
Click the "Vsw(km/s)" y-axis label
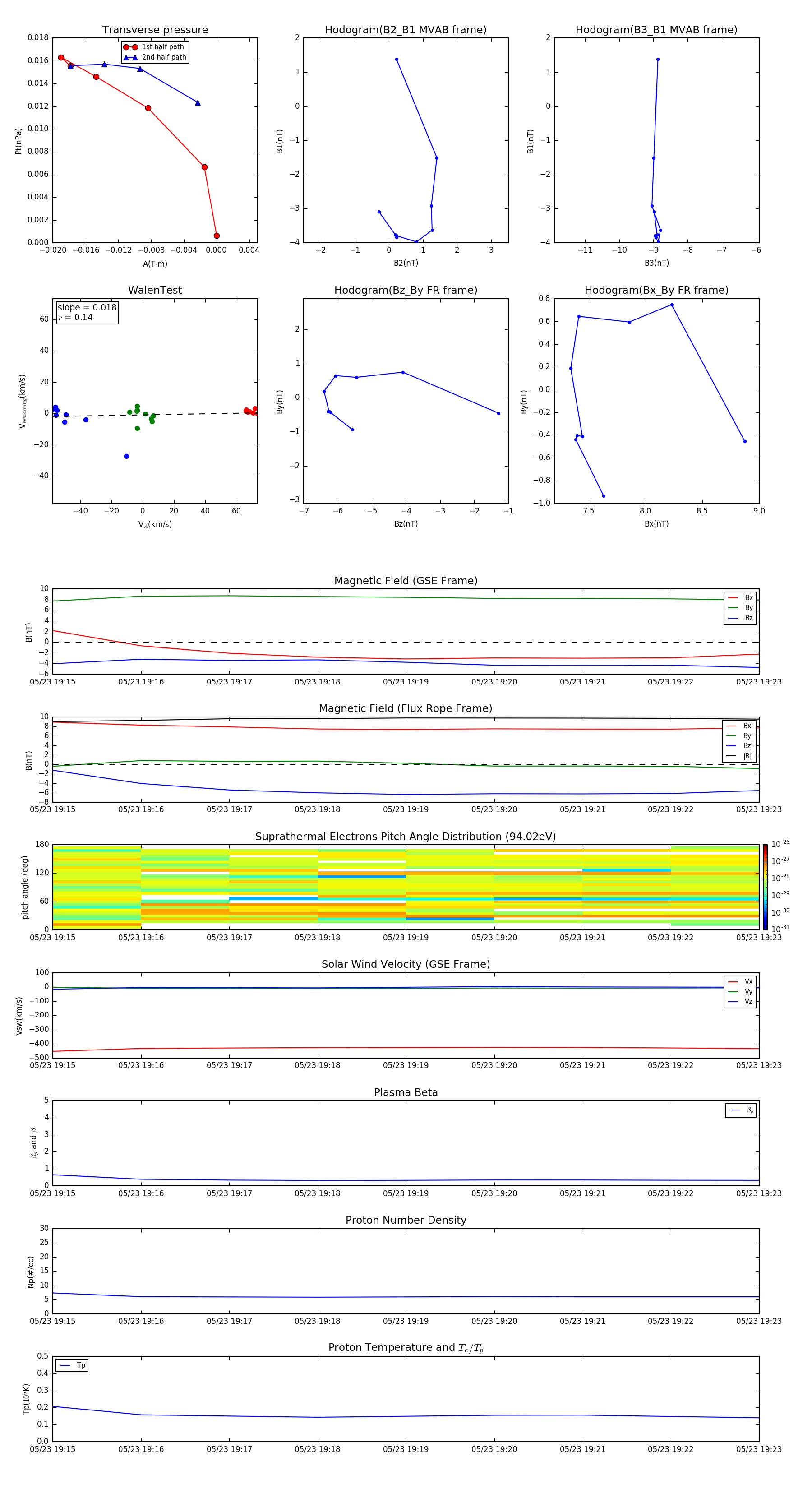click(x=19, y=1015)
